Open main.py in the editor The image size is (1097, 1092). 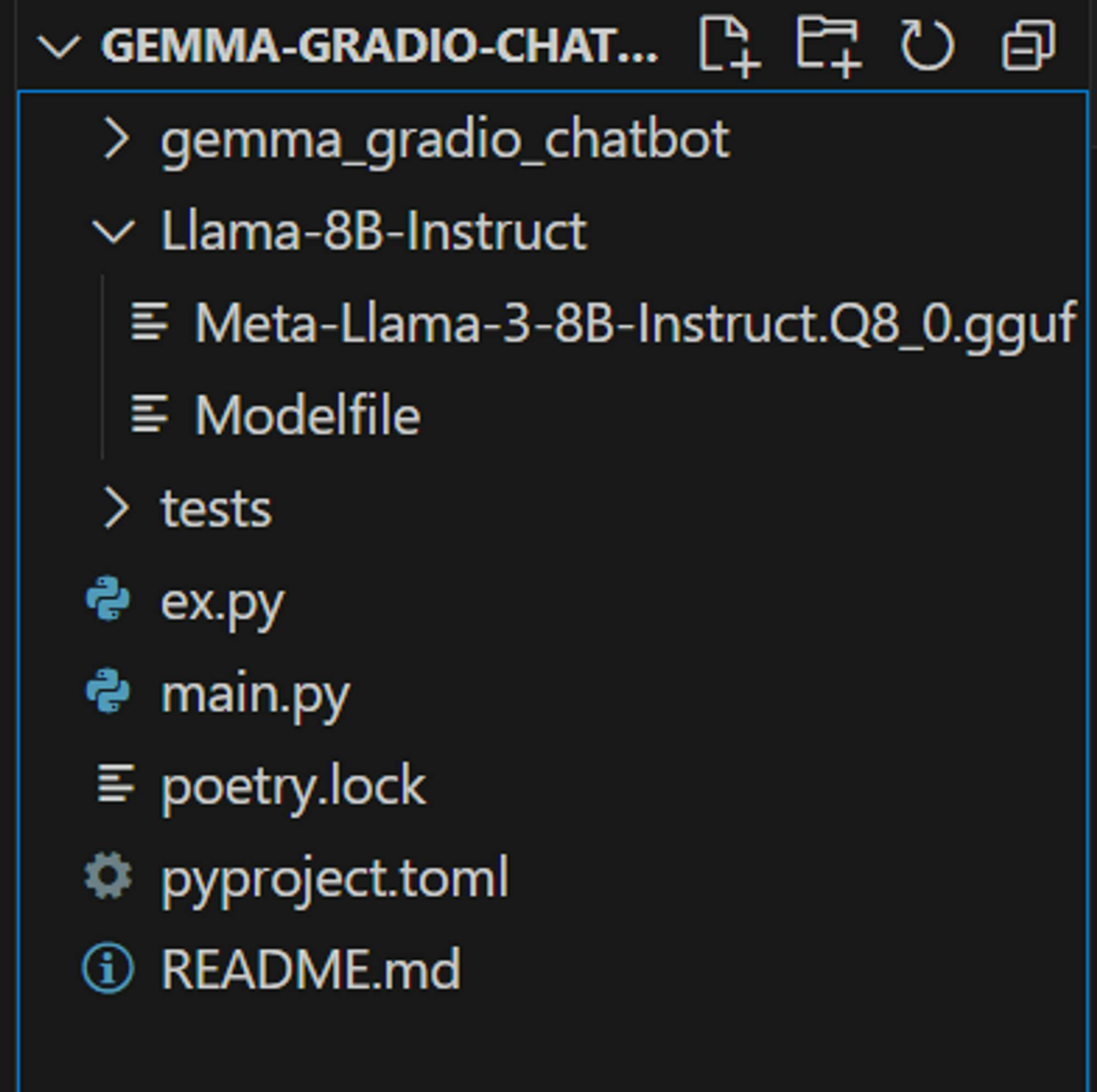pyautogui.click(x=255, y=693)
